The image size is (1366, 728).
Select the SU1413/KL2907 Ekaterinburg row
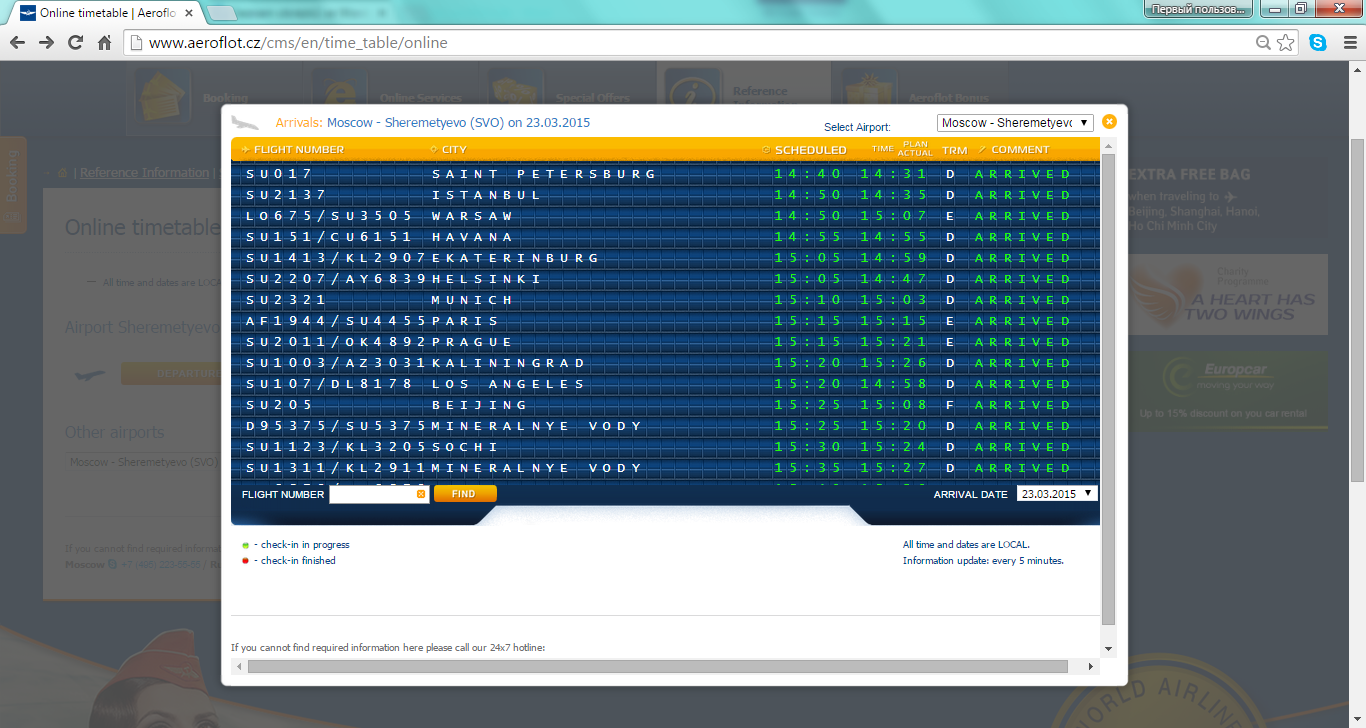tap(665, 258)
